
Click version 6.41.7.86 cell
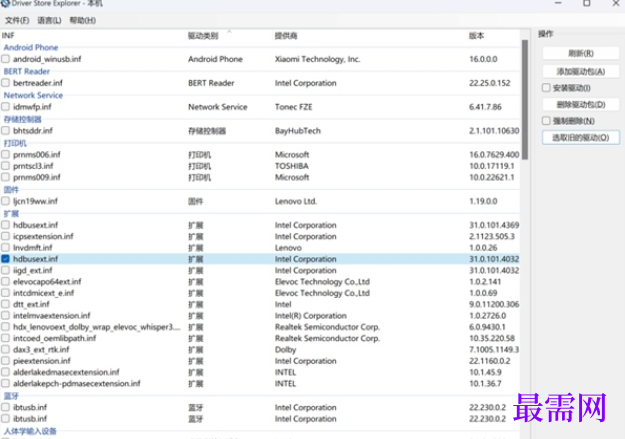485,107
